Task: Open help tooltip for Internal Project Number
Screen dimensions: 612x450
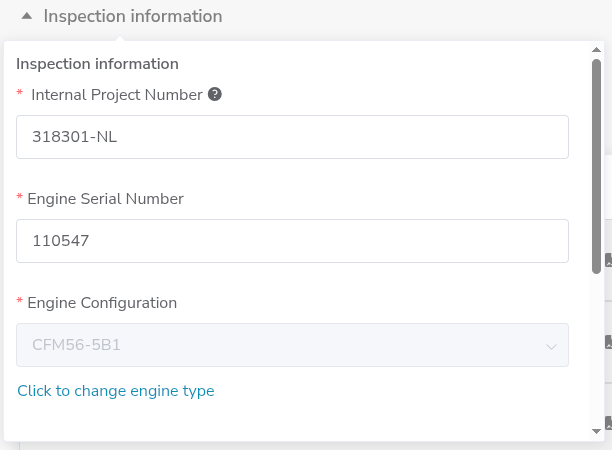Action: pos(214,95)
